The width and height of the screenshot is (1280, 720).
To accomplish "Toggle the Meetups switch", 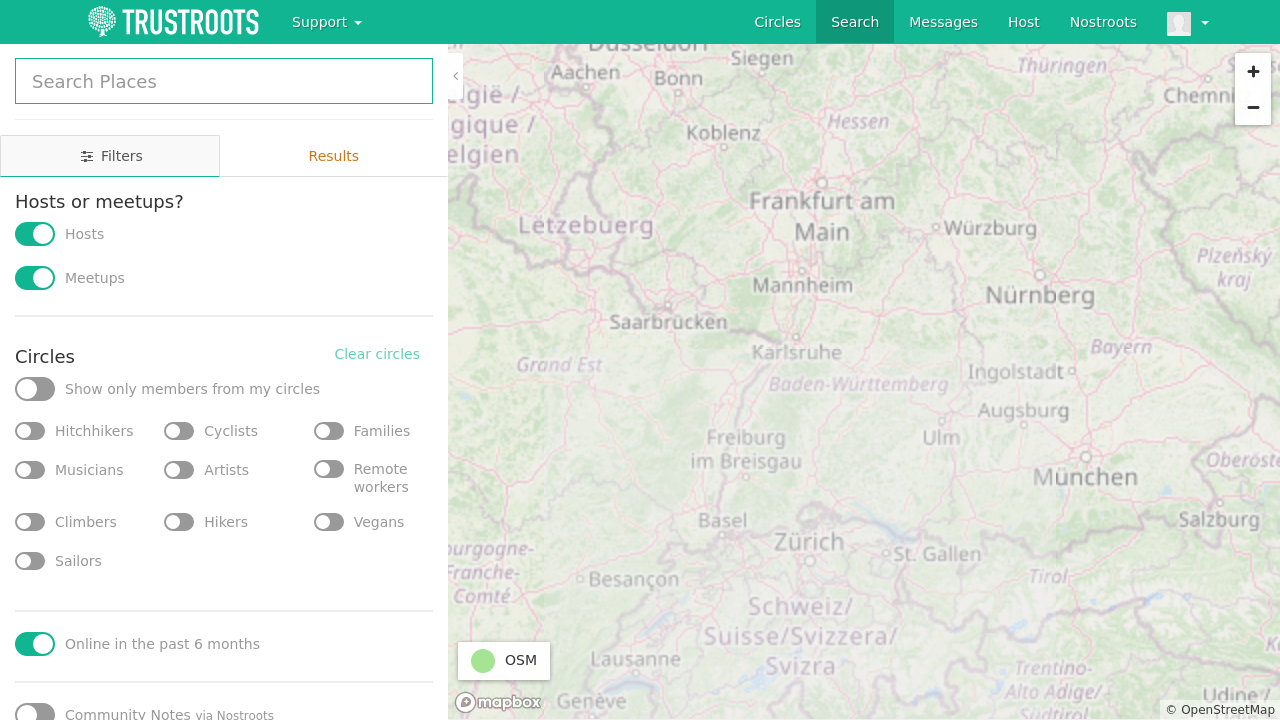I will 35,278.
